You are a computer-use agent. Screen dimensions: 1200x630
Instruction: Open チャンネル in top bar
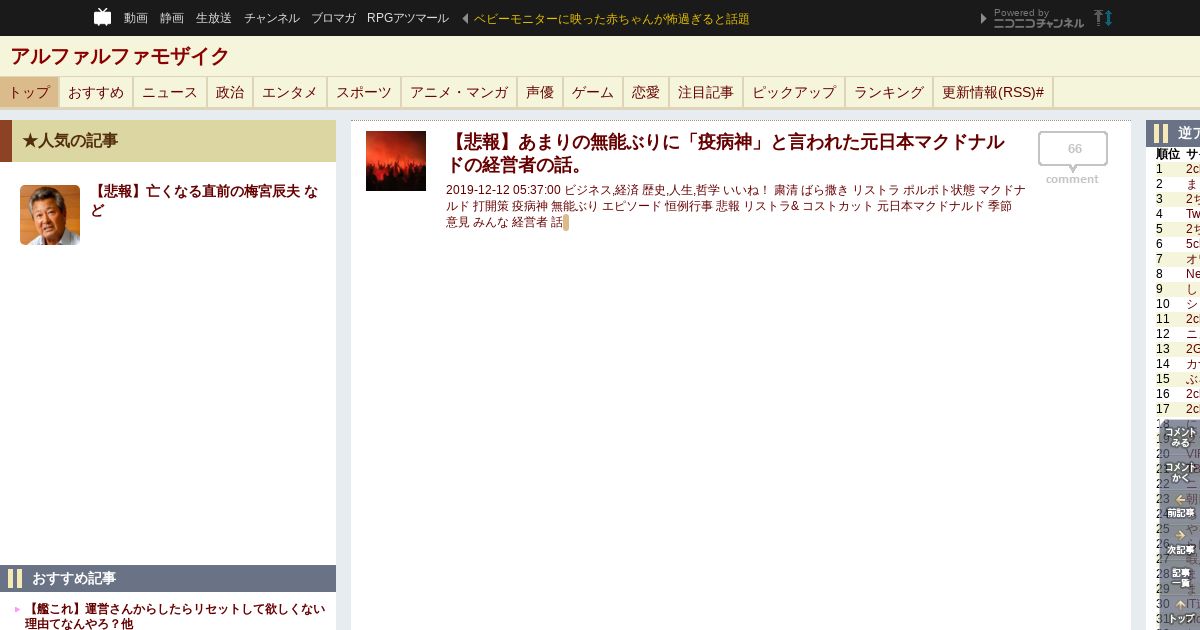(272, 18)
